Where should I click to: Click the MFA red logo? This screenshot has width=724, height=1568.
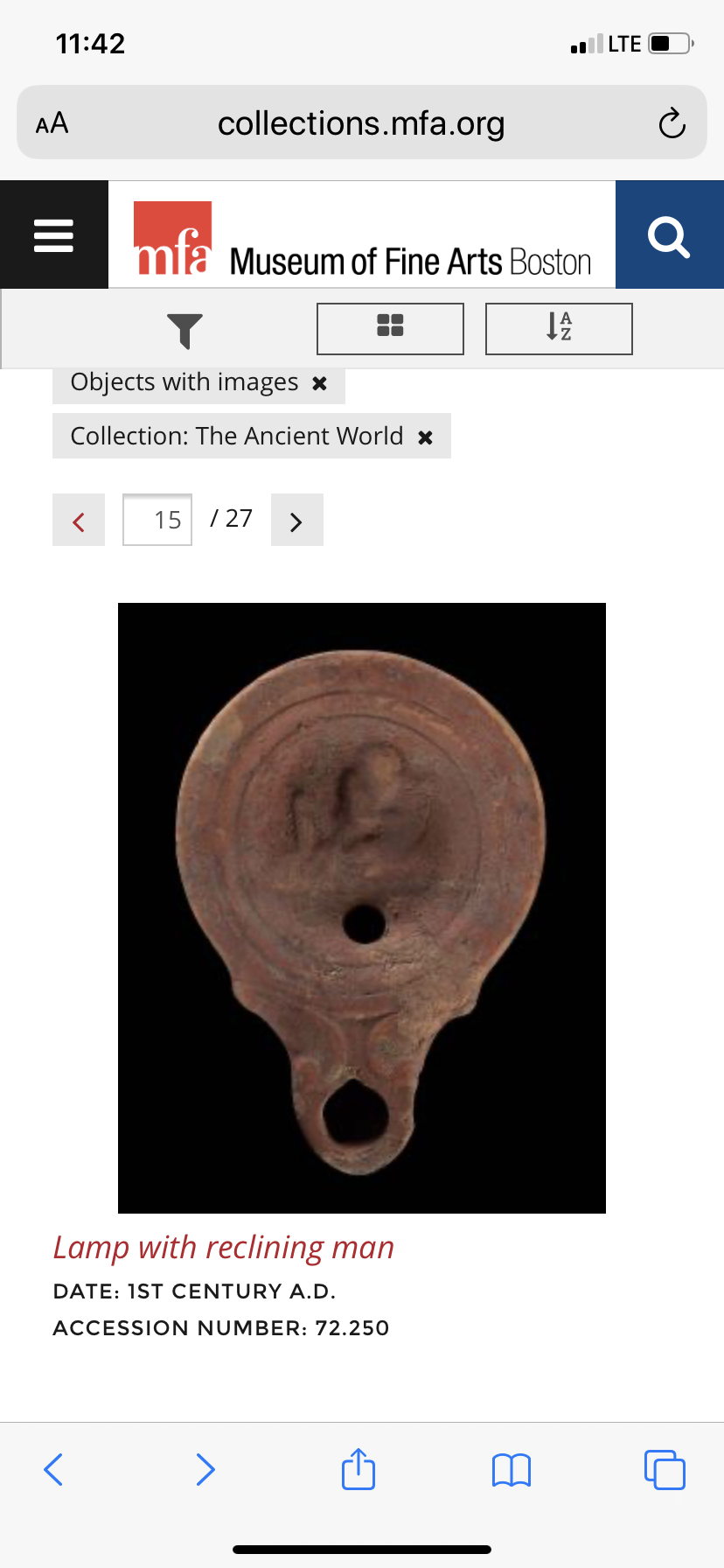point(172,238)
